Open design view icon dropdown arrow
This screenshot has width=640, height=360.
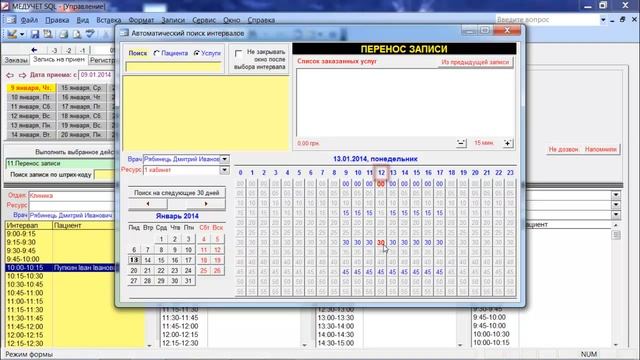click(22, 35)
